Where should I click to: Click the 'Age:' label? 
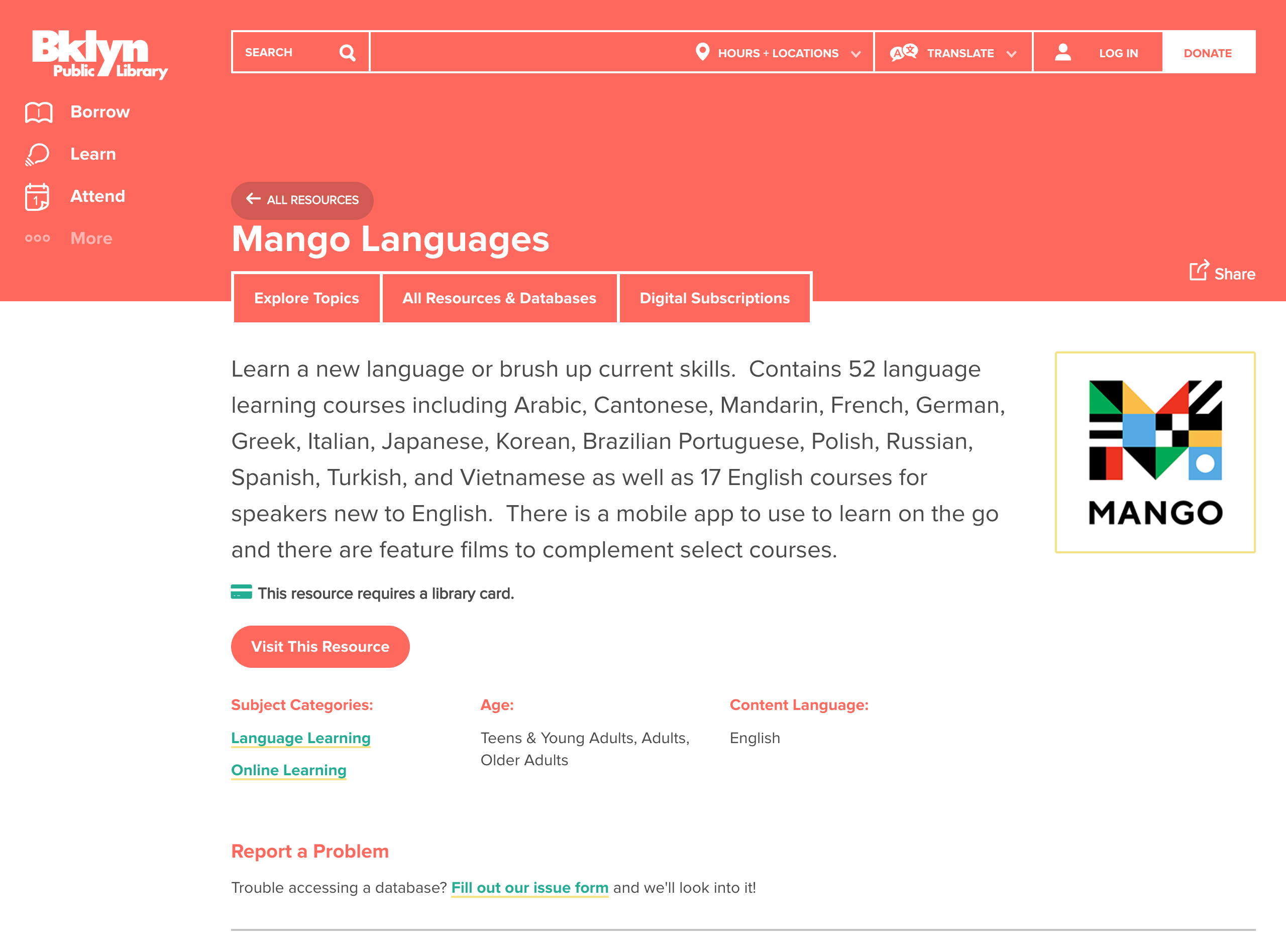point(497,705)
